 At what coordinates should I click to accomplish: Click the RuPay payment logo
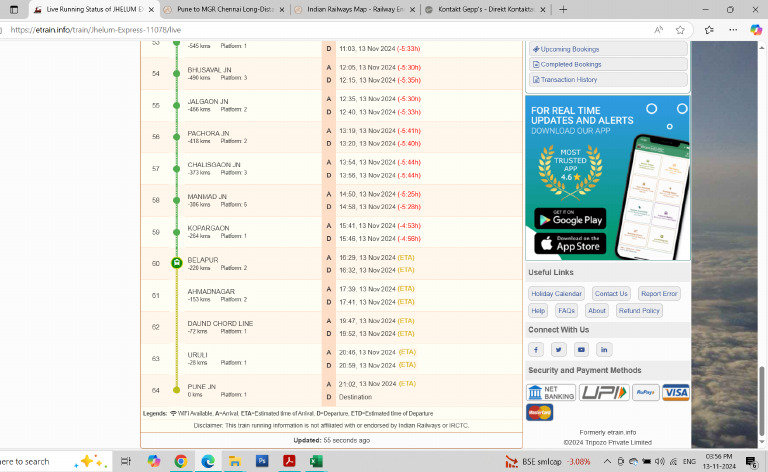tap(646, 392)
